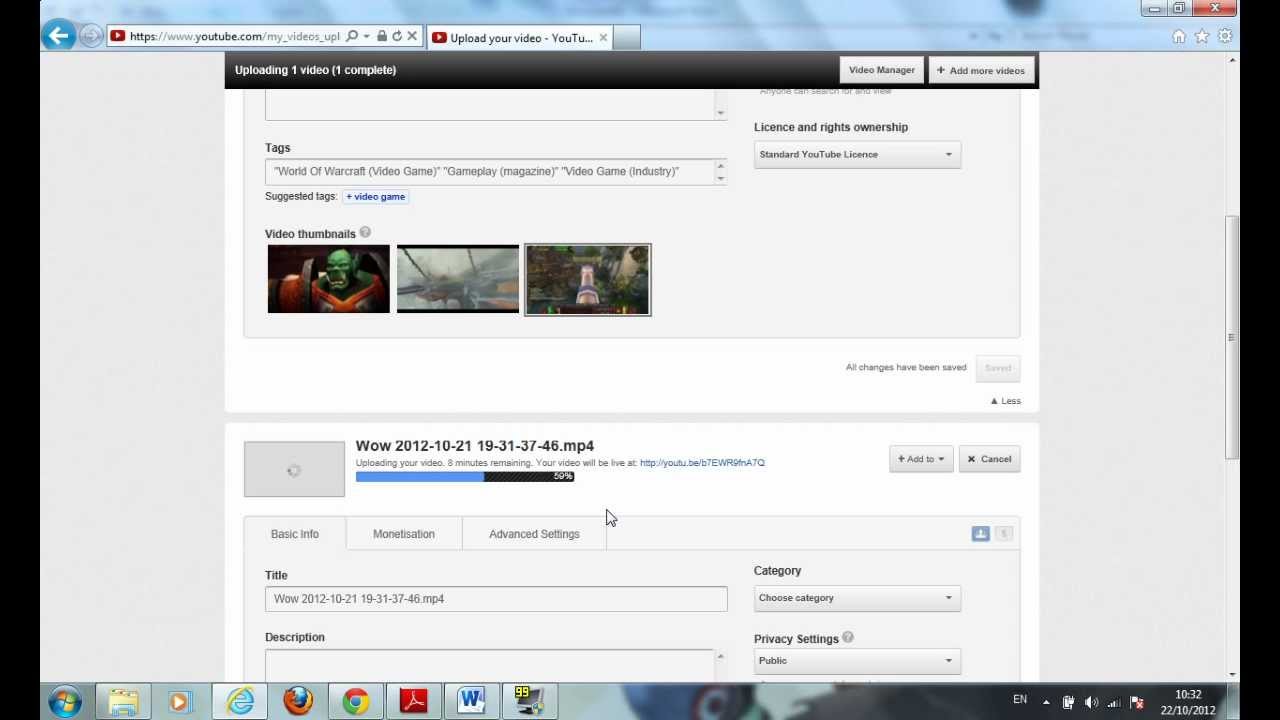The height and width of the screenshot is (720, 1280).
Task: Launch Google Chrome from taskbar
Action: coord(356,701)
